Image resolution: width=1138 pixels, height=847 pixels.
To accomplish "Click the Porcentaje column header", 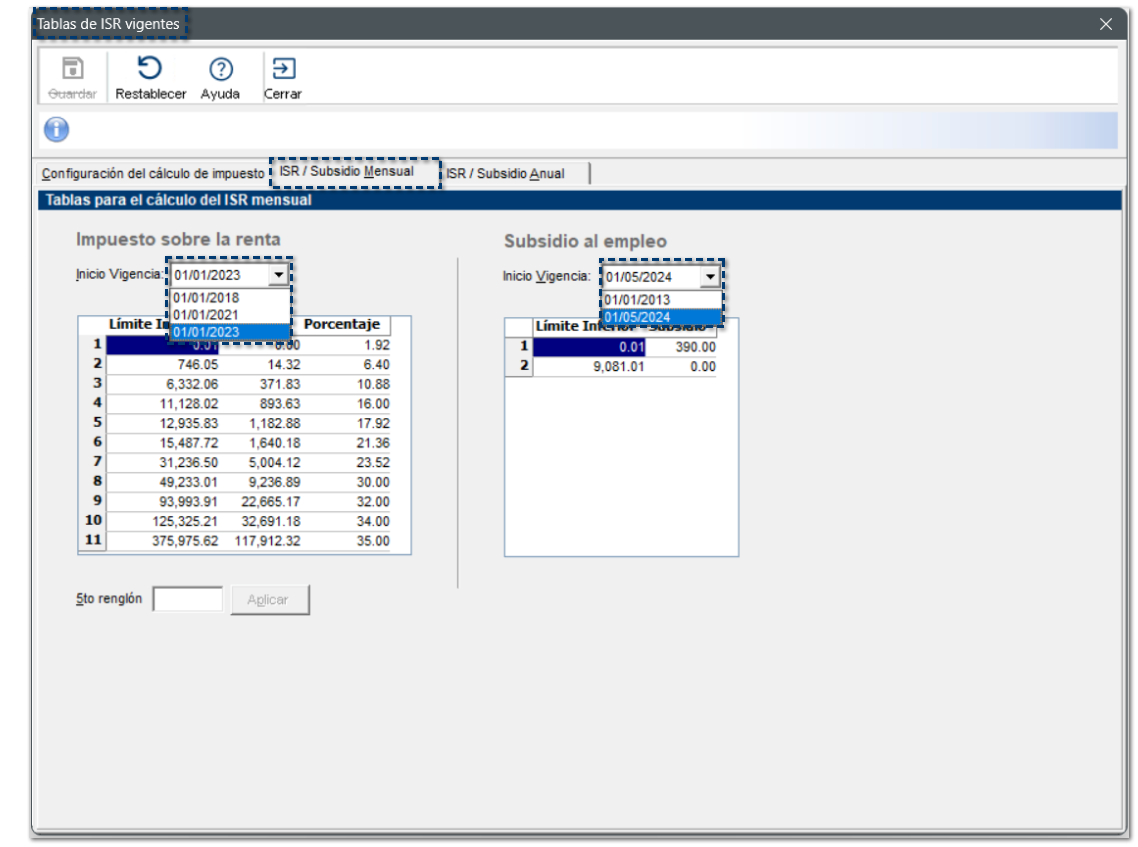I will (x=342, y=325).
